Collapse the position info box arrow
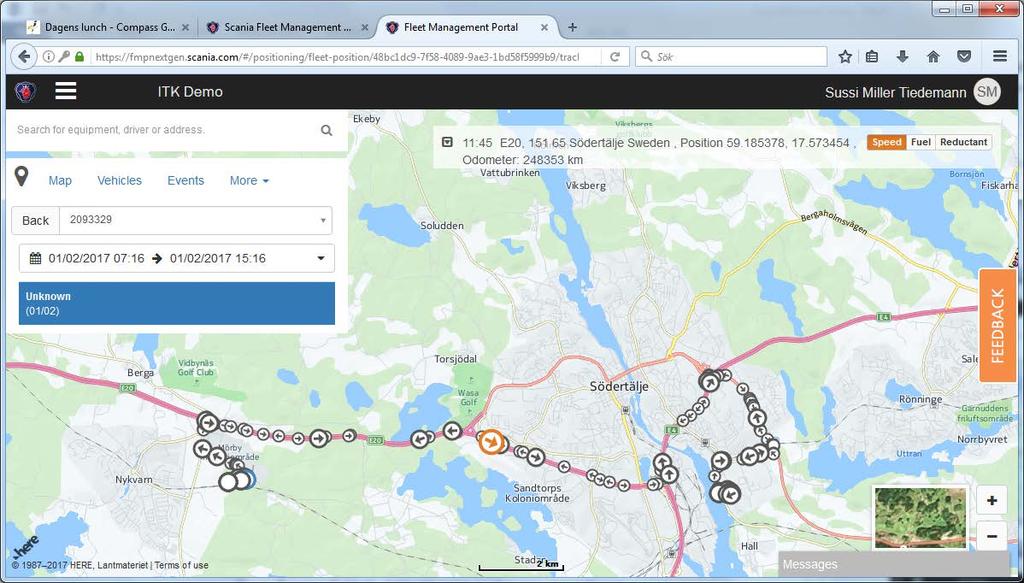1024x583 pixels. click(x=447, y=142)
